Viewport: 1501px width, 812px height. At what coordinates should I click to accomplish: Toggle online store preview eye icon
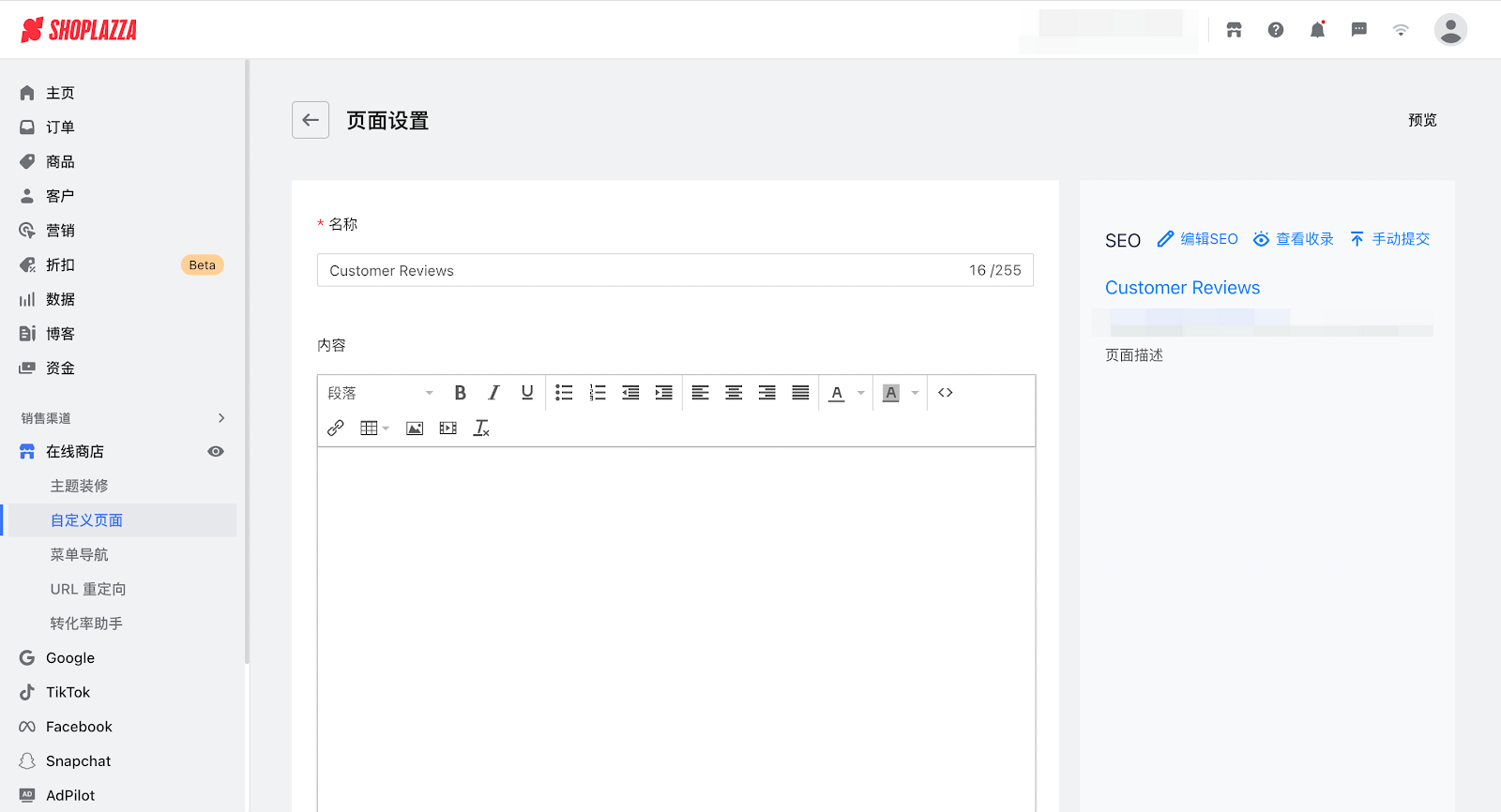(x=216, y=452)
